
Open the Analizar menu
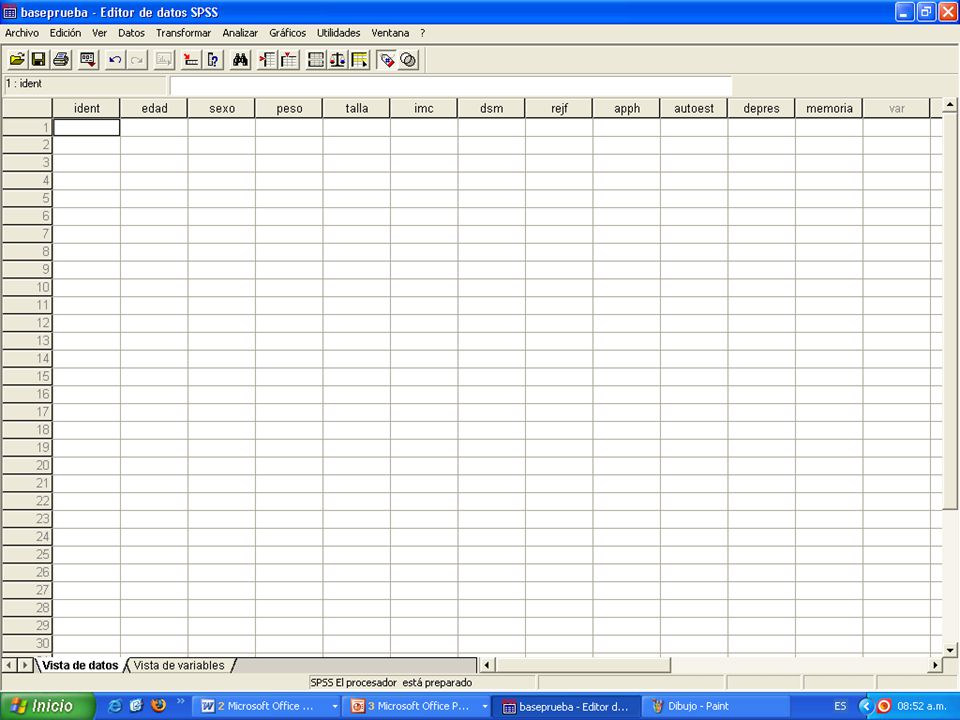point(240,33)
